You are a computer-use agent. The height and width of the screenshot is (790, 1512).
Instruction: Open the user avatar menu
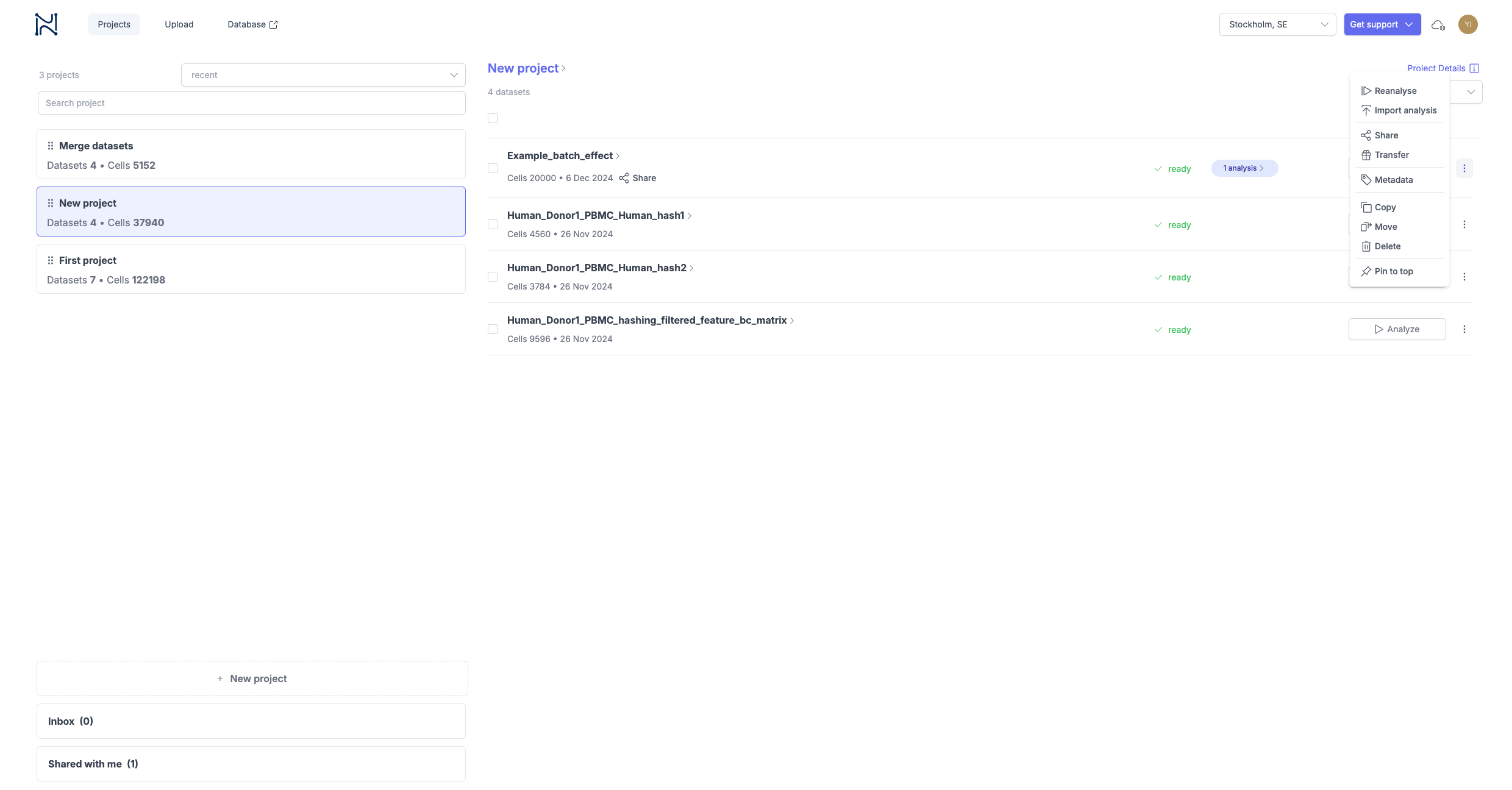(1467, 24)
